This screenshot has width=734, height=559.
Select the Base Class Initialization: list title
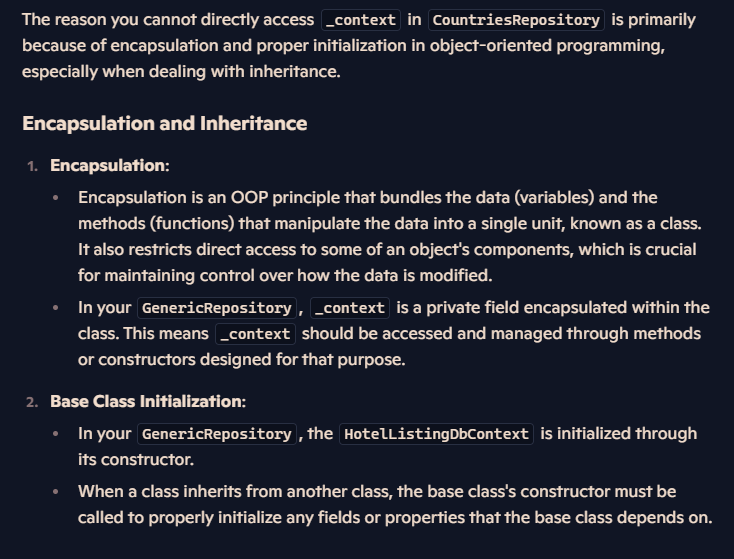(x=148, y=401)
